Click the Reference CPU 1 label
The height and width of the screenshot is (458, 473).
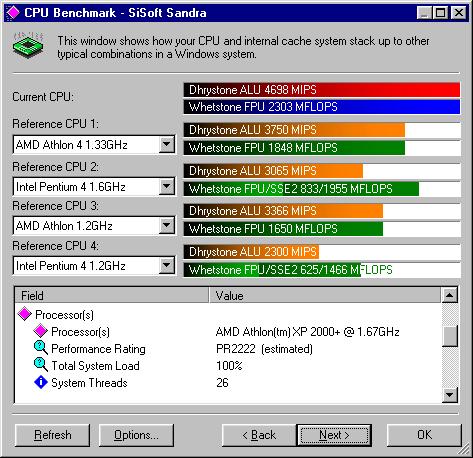click(x=55, y=124)
